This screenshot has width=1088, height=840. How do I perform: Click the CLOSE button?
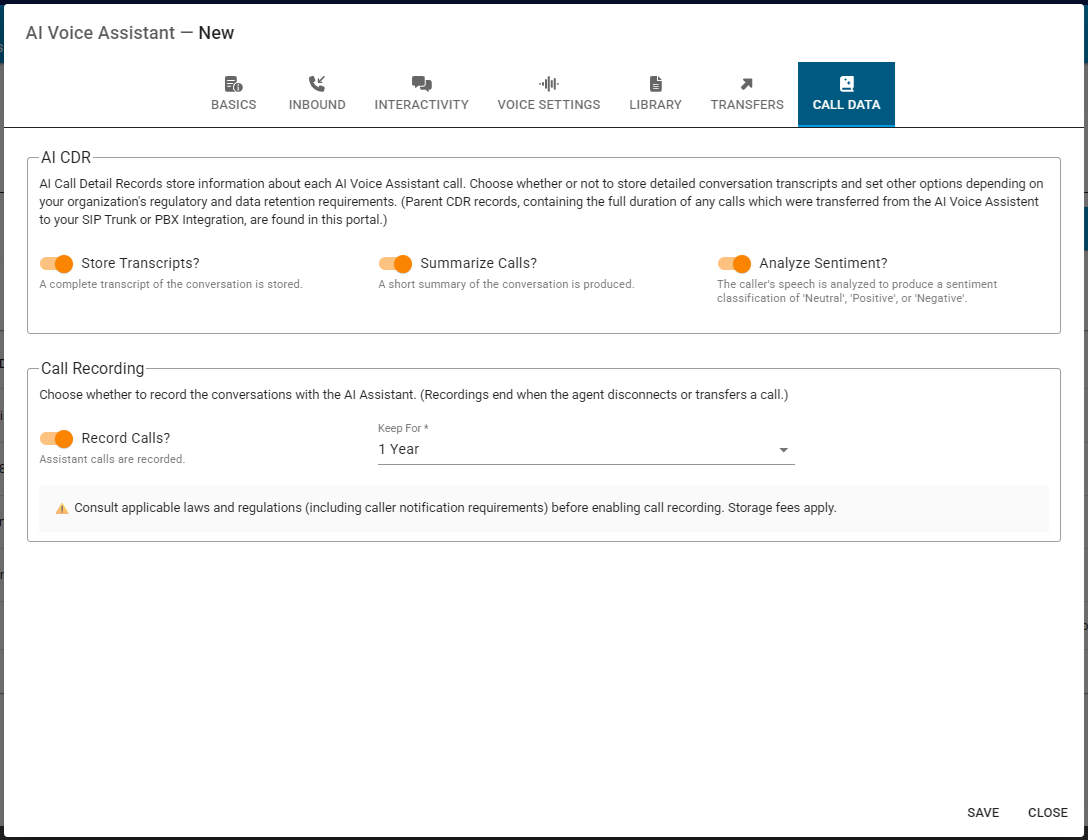1047,813
